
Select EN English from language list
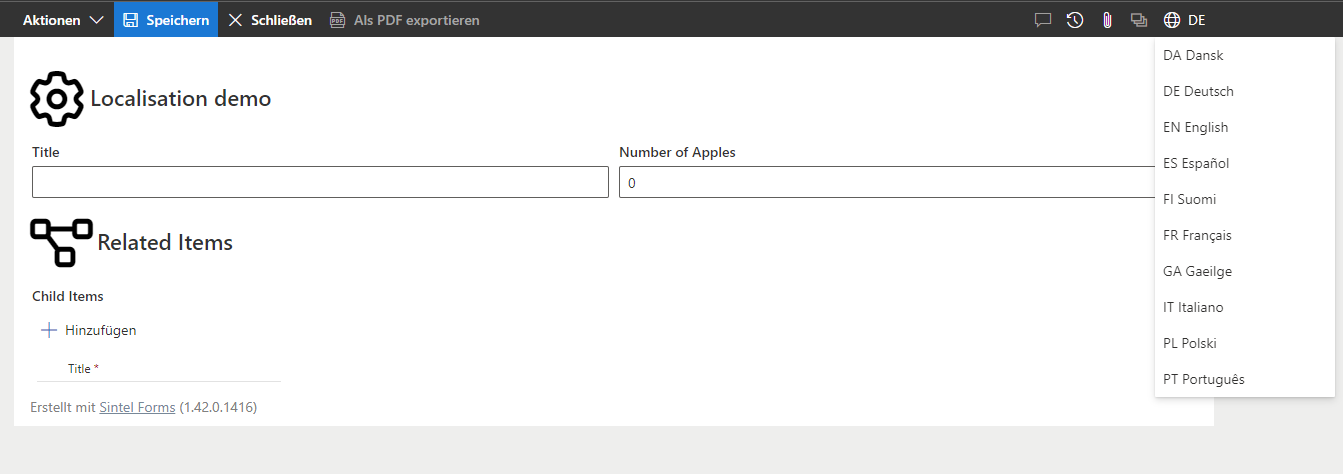1196,127
